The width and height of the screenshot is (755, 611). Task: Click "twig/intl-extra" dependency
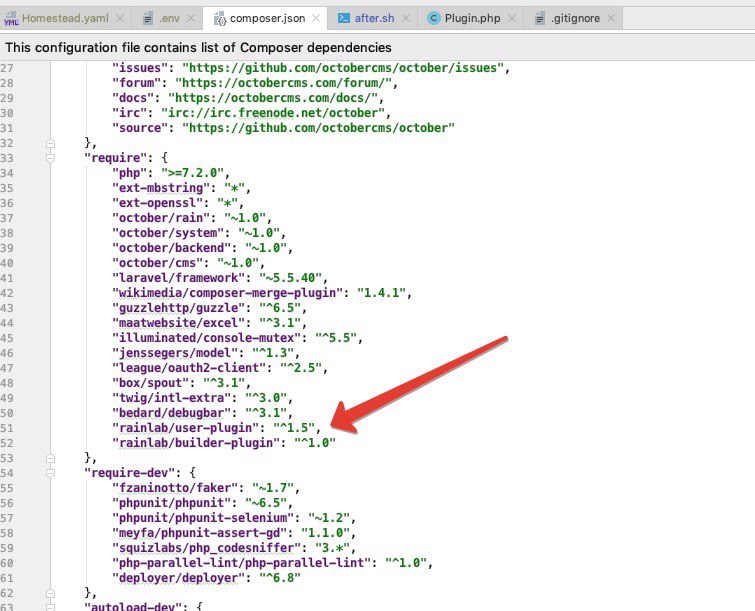tap(171, 398)
